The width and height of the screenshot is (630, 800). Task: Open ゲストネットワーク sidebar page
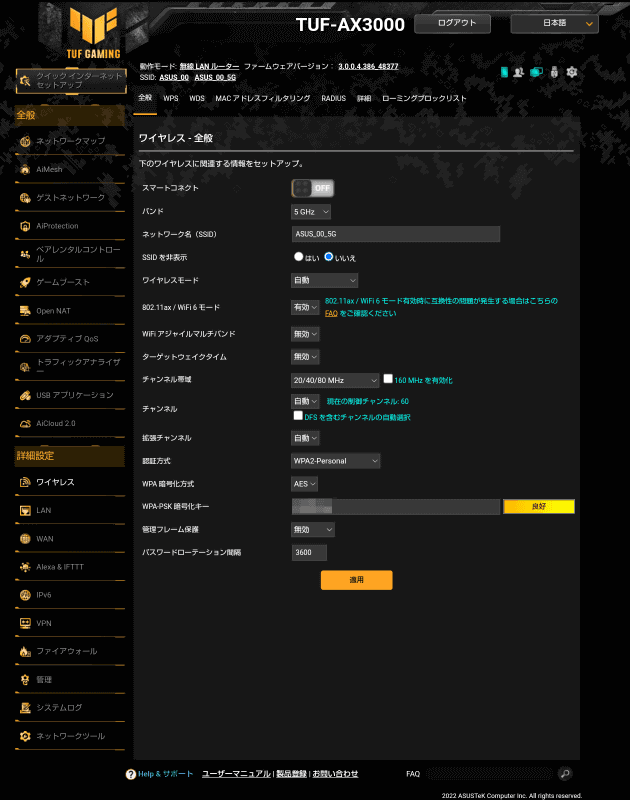point(70,197)
